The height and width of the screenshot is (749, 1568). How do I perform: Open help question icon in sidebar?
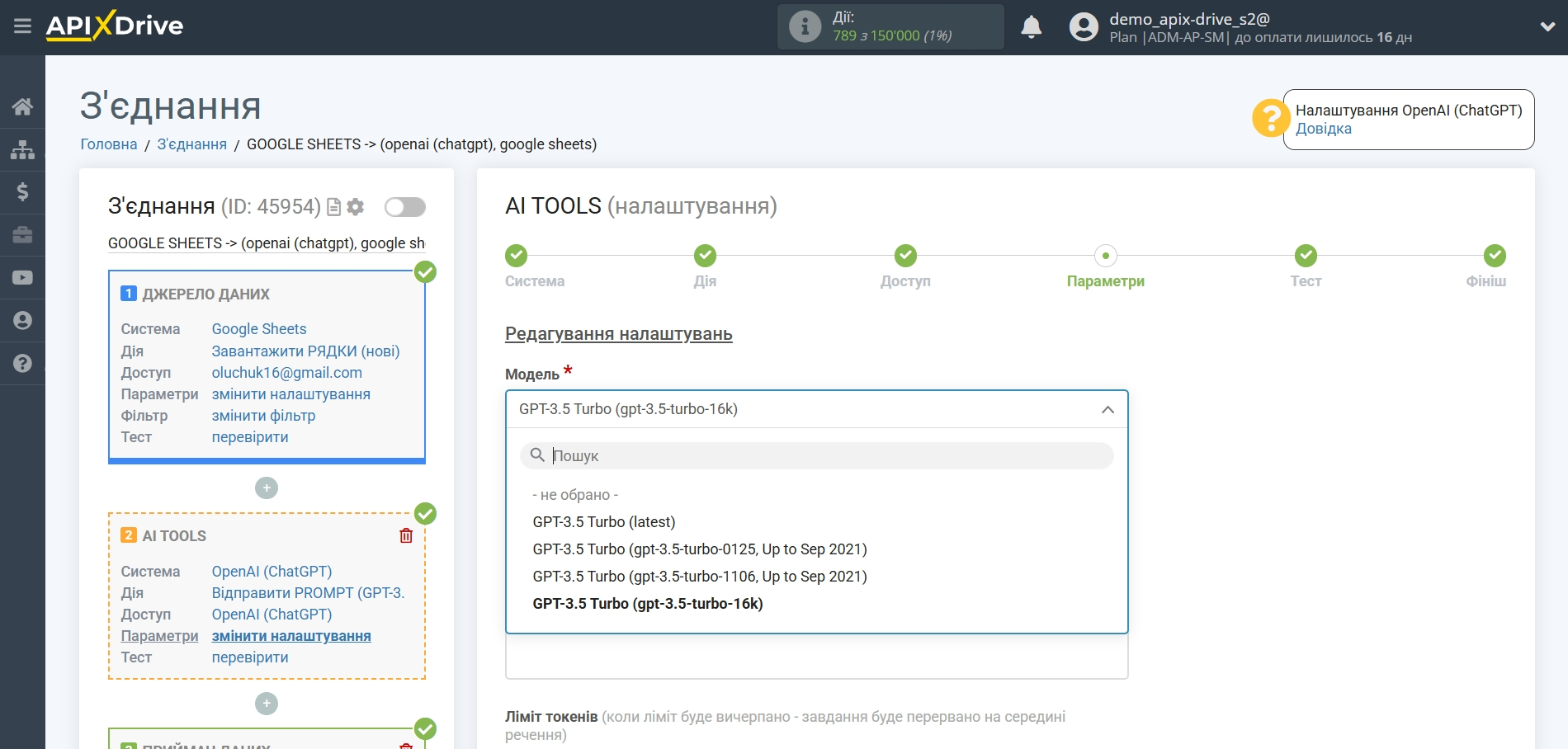(22, 363)
